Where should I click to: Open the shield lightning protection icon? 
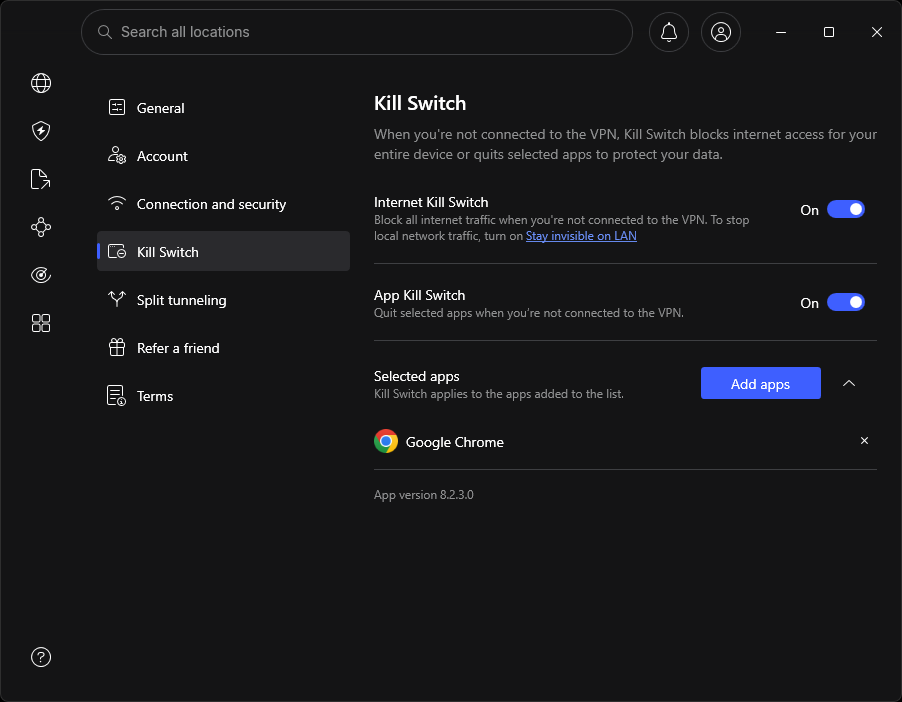(41, 131)
